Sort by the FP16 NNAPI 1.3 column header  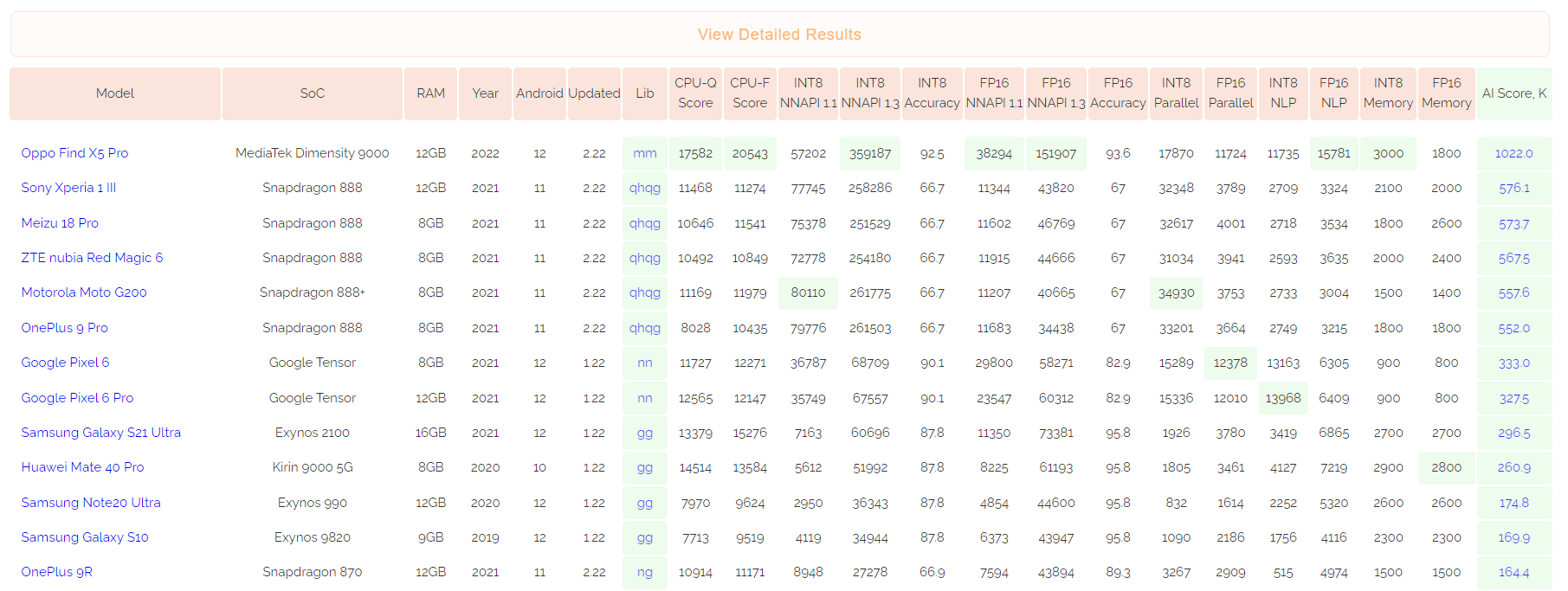point(1056,93)
